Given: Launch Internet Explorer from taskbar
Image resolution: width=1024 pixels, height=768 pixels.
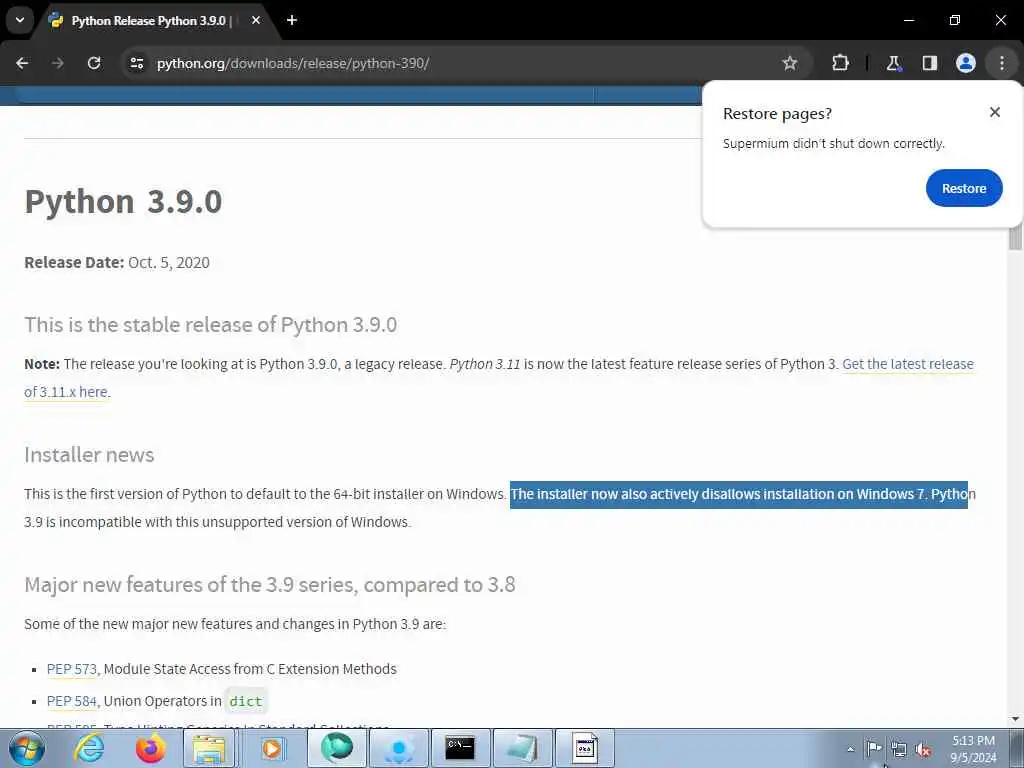Looking at the screenshot, I should tap(89, 748).
